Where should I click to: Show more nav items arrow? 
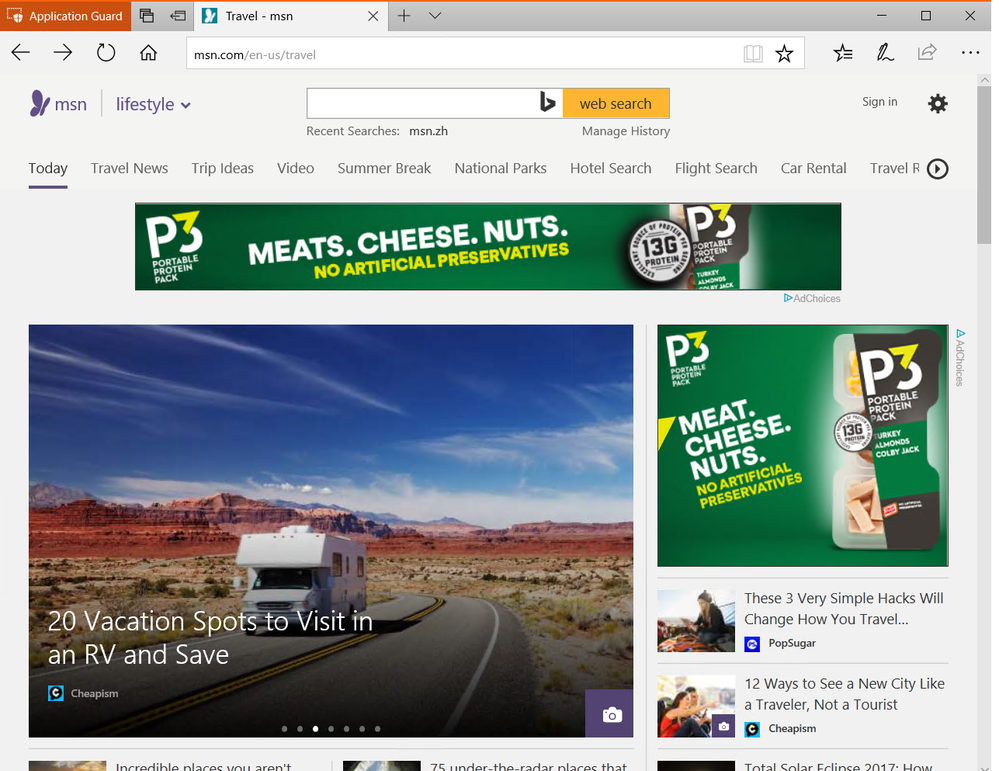[x=937, y=169]
